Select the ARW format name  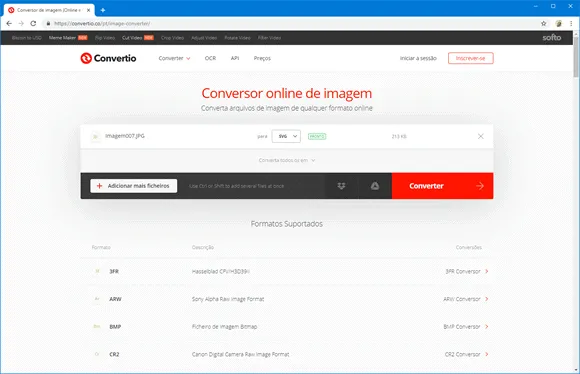tap(115, 299)
